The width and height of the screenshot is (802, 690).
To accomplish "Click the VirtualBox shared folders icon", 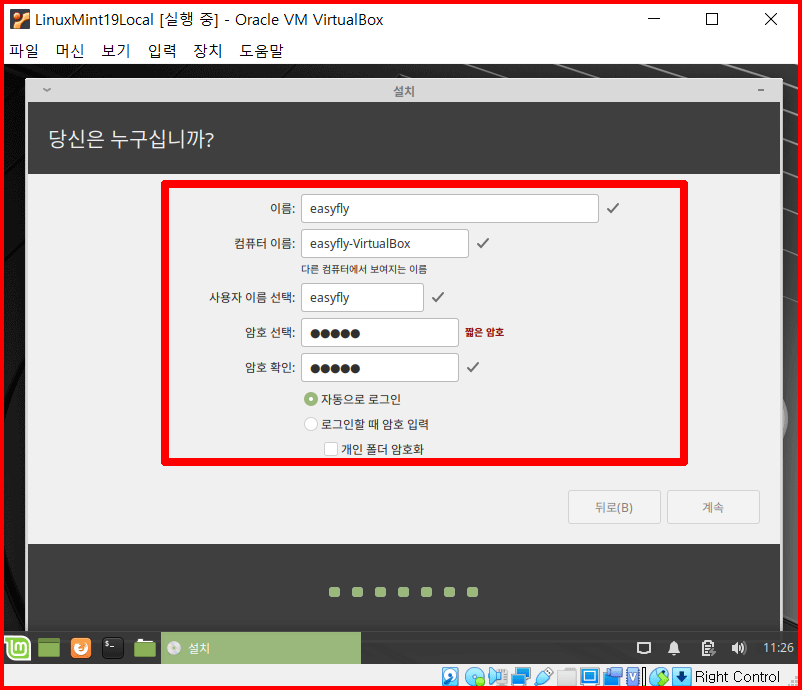I will click(x=566, y=677).
